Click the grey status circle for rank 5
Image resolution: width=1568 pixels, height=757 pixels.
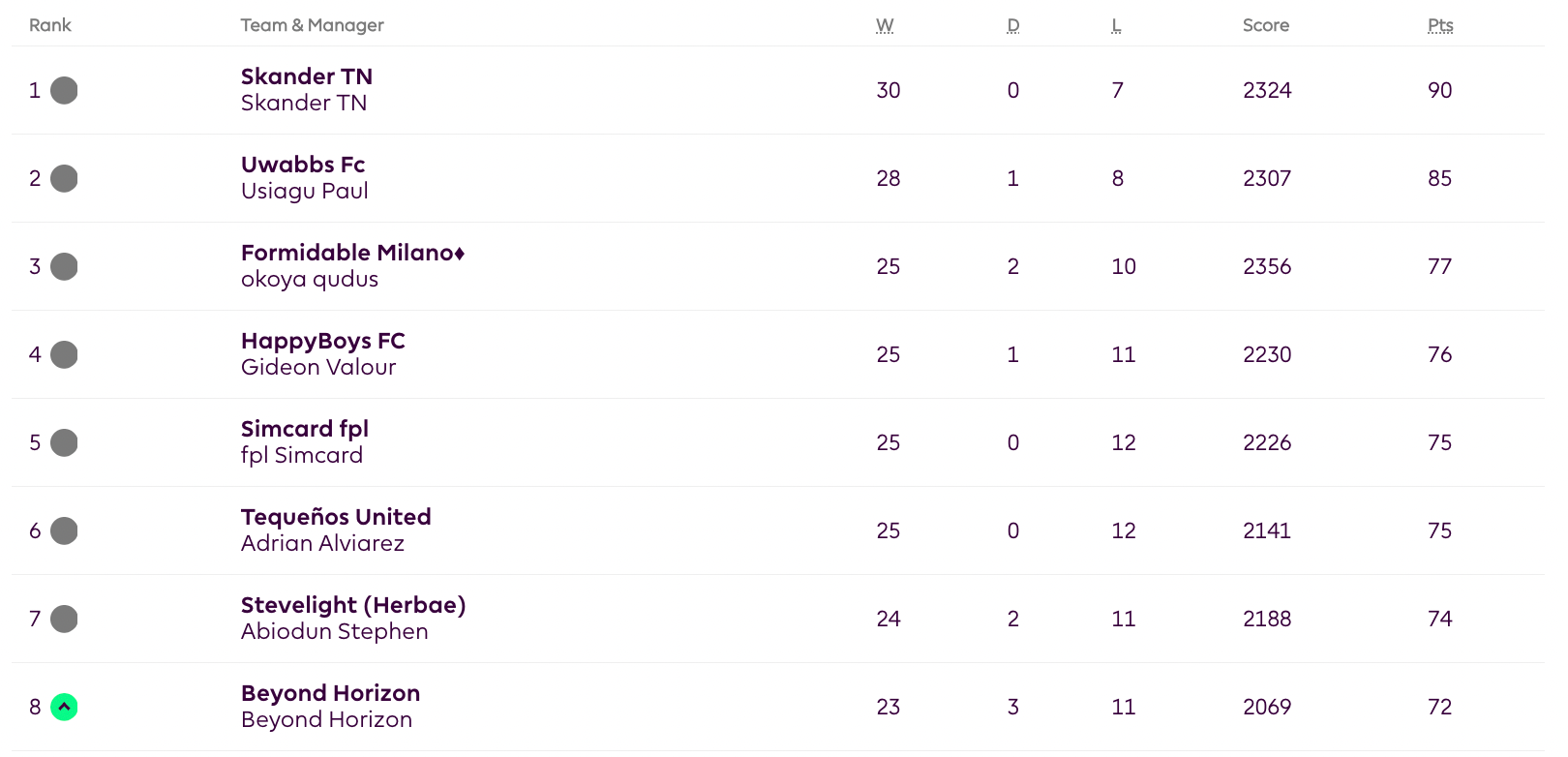pyautogui.click(x=64, y=442)
